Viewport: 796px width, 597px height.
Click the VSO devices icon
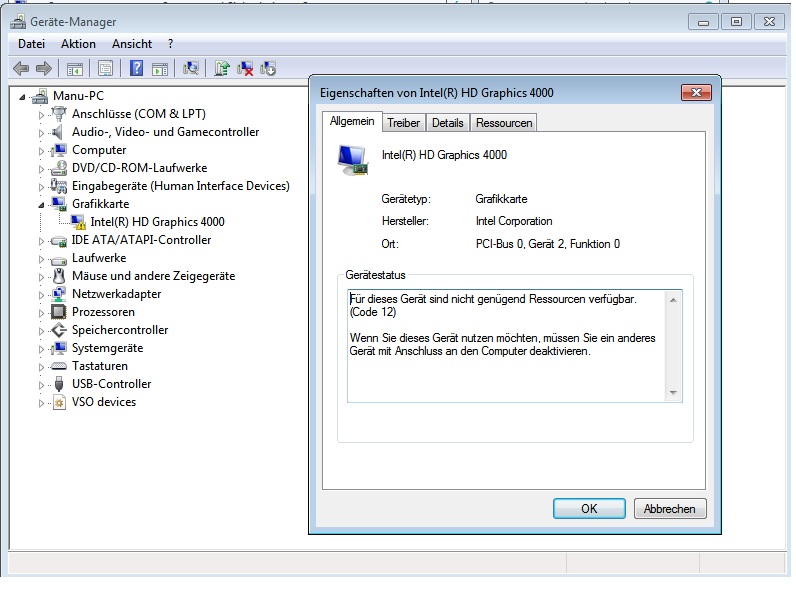[x=59, y=403]
